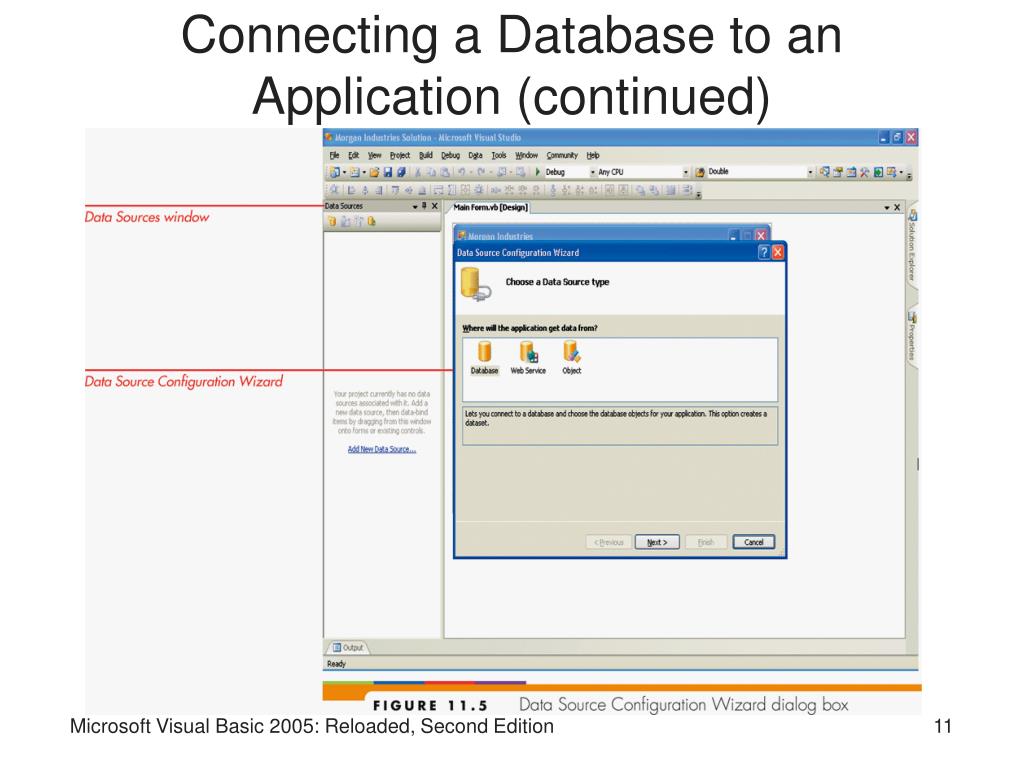This screenshot has height=768, width=1024.
Task: Open the Output tab at bottom
Action: (x=348, y=647)
